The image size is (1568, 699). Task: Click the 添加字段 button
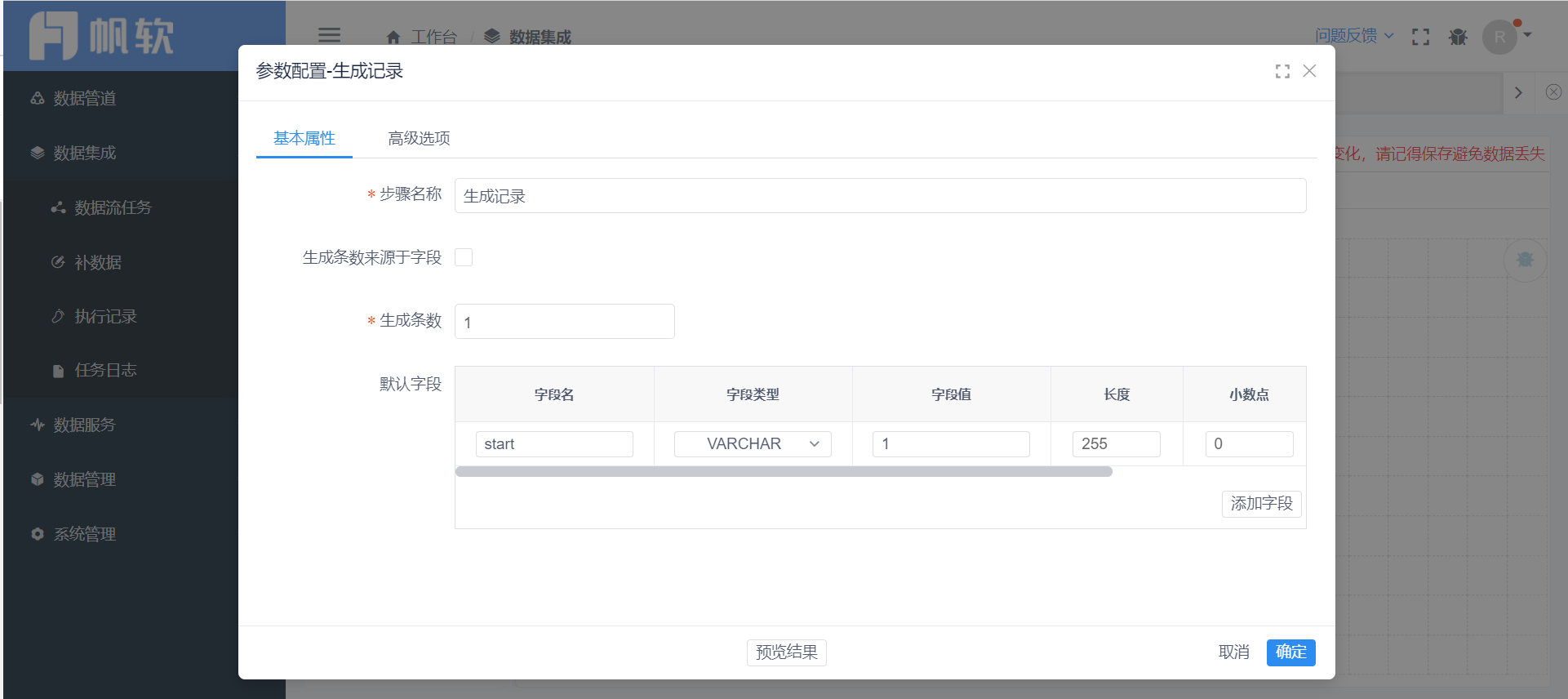point(1261,503)
